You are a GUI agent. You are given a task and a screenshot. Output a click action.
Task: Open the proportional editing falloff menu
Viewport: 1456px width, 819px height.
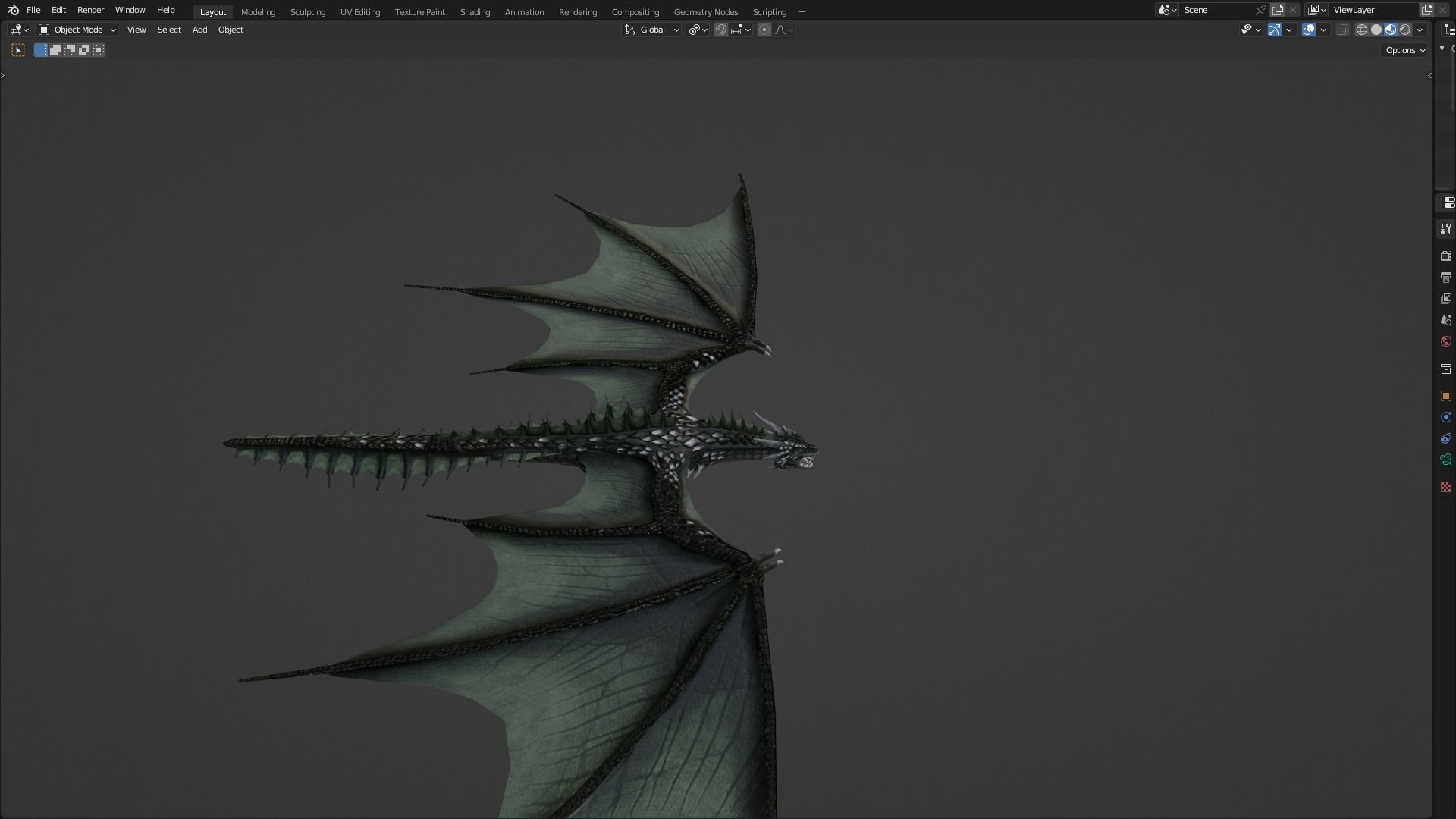[784, 30]
